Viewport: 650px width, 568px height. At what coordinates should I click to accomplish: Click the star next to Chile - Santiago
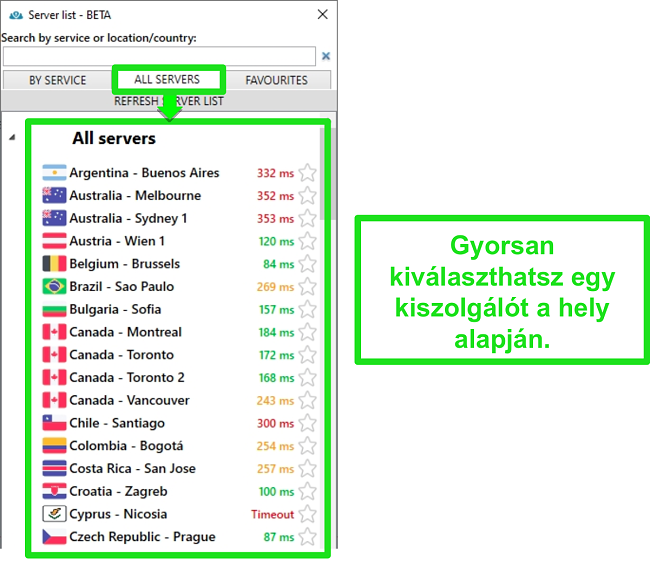pyautogui.click(x=307, y=423)
